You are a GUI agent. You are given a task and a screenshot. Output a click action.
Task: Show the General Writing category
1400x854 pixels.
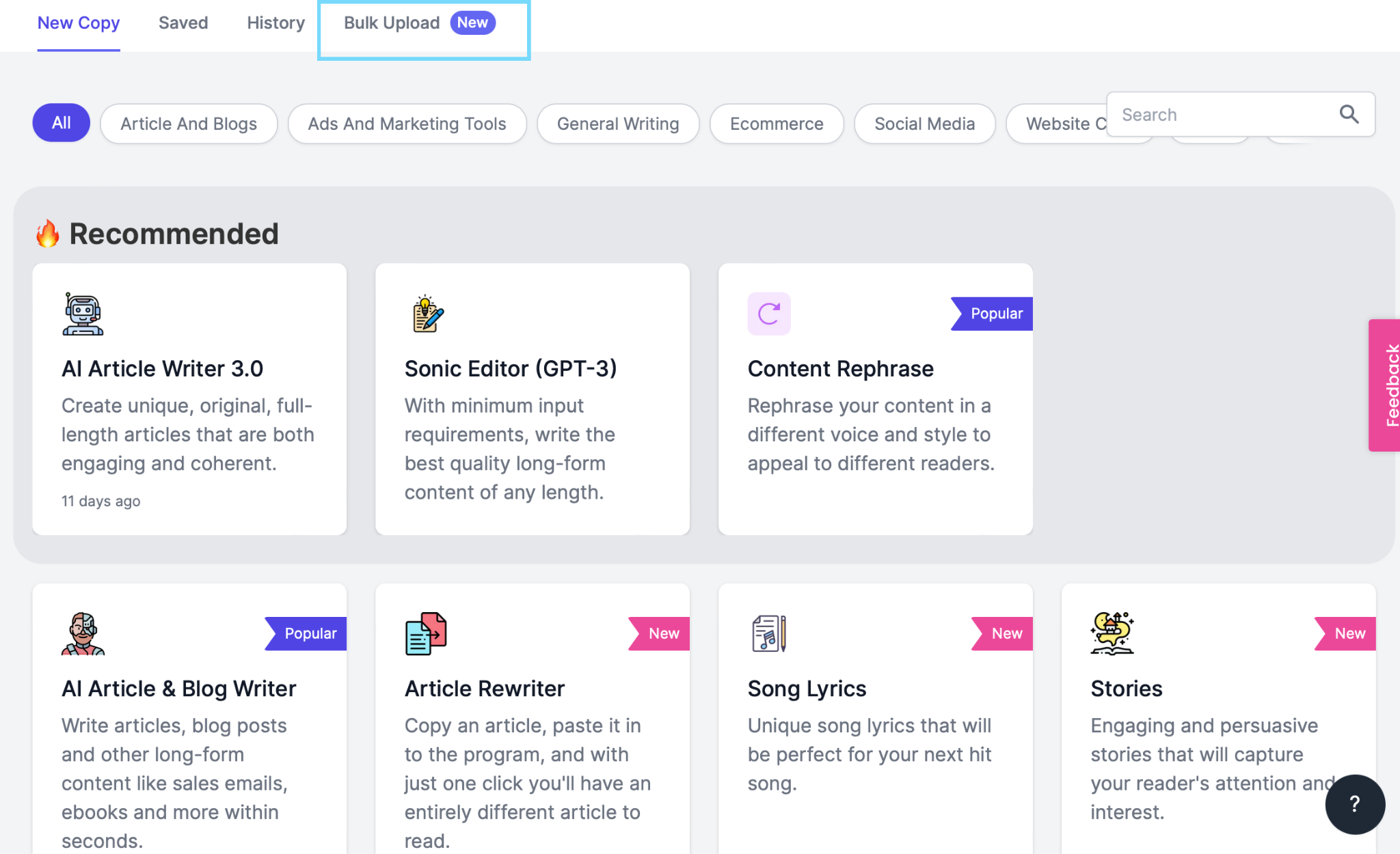click(618, 124)
